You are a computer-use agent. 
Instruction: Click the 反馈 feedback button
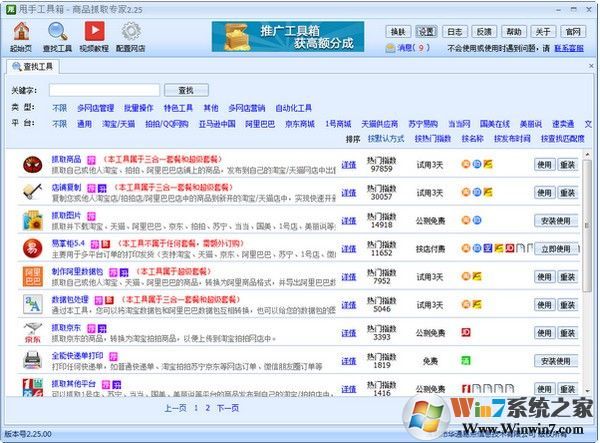pos(484,32)
